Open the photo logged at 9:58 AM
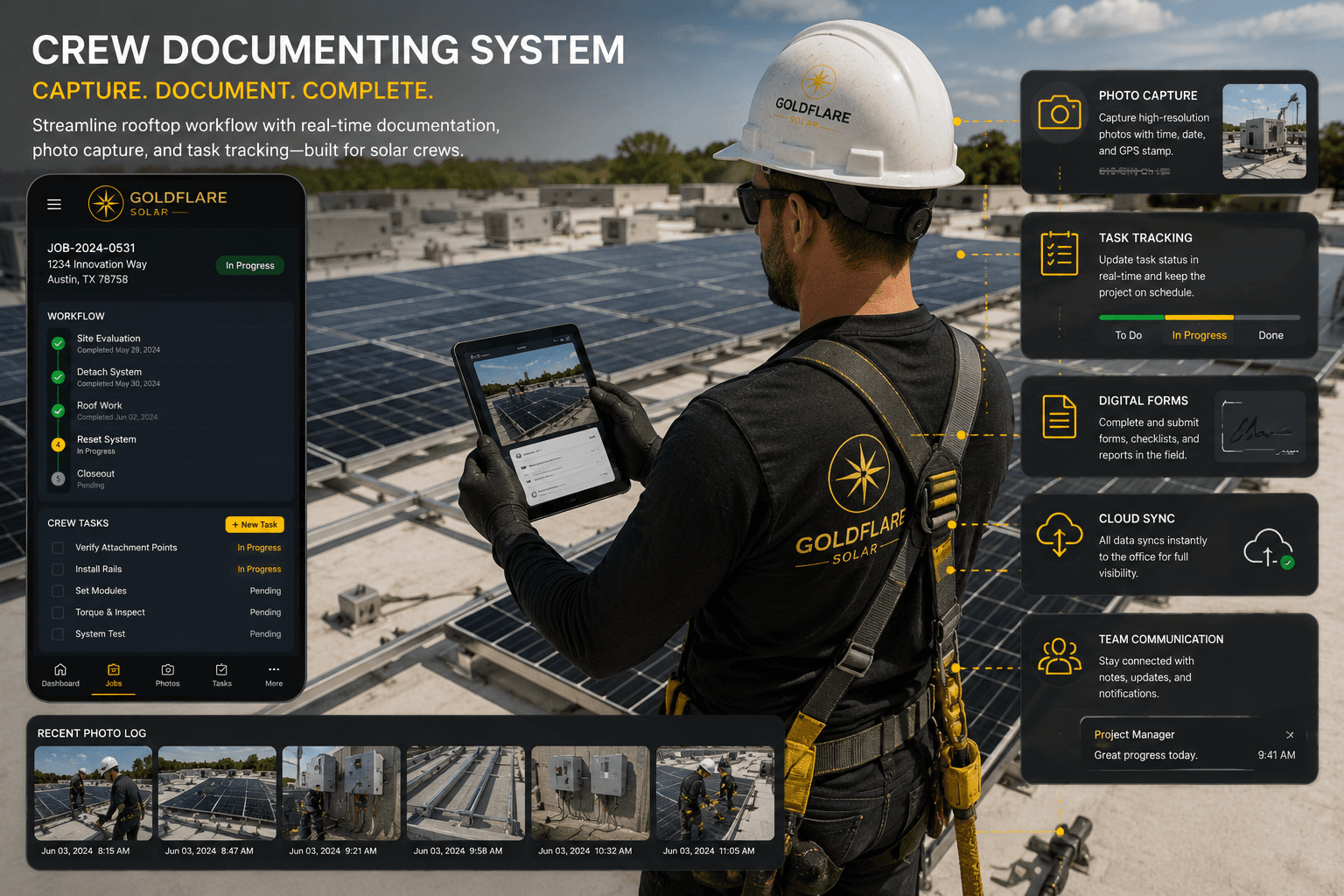 tap(465, 793)
